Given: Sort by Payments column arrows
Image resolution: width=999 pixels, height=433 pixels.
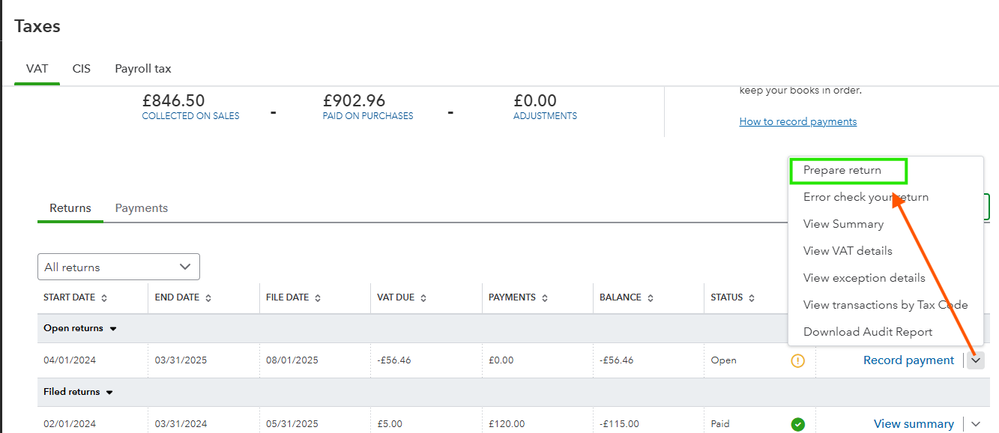Looking at the screenshot, I should click(x=546, y=298).
